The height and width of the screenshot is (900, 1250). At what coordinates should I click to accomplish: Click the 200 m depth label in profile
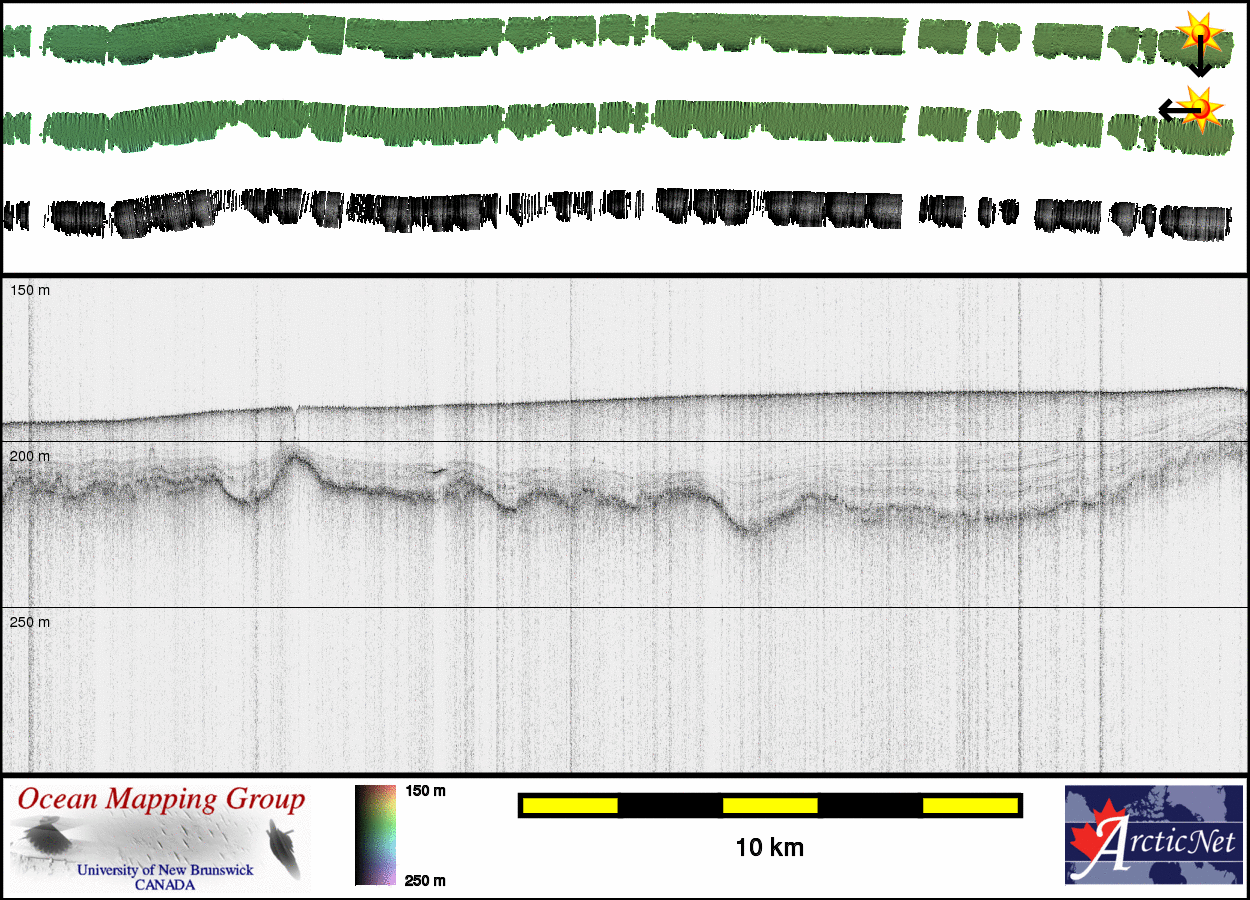[29, 456]
